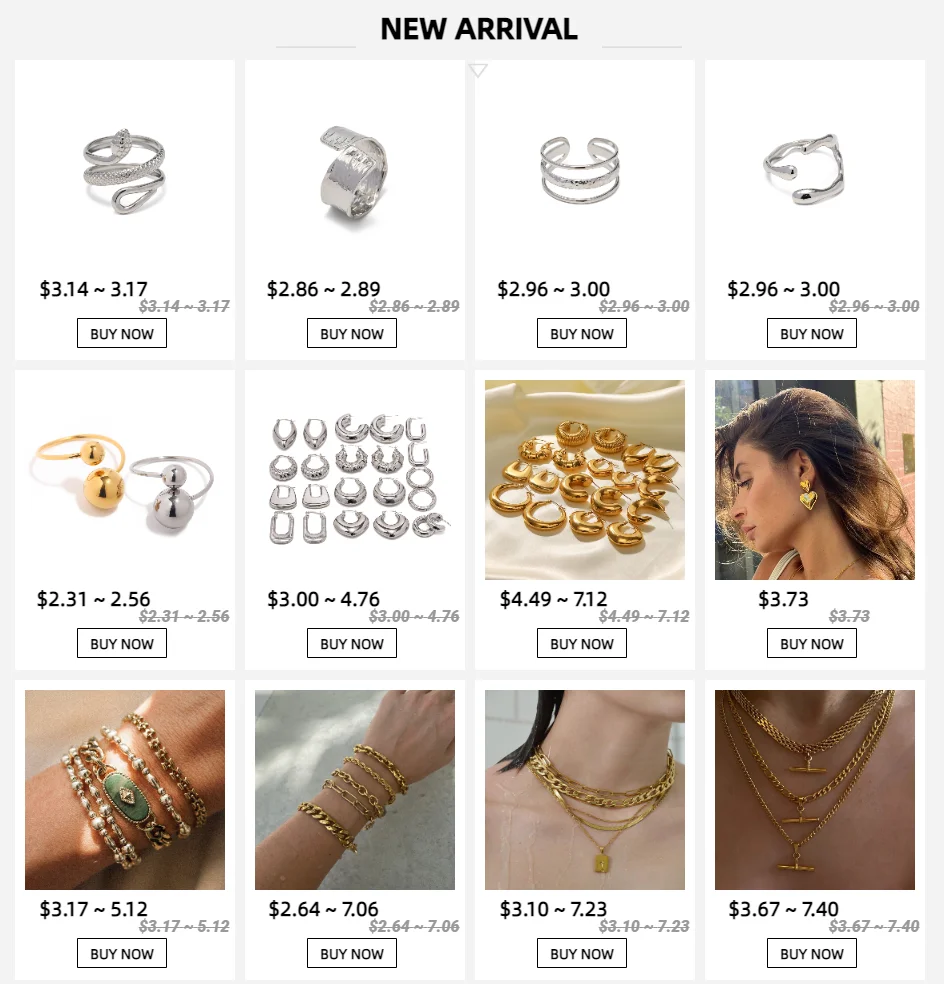
Task: Select the woman wearing heart earring photo
Action: coord(815,480)
